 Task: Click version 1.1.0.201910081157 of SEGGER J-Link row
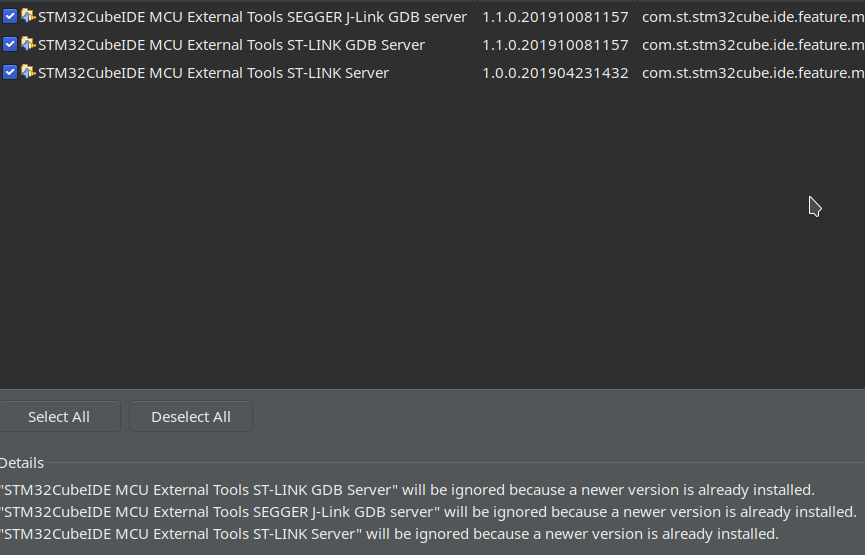coord(555,17)
